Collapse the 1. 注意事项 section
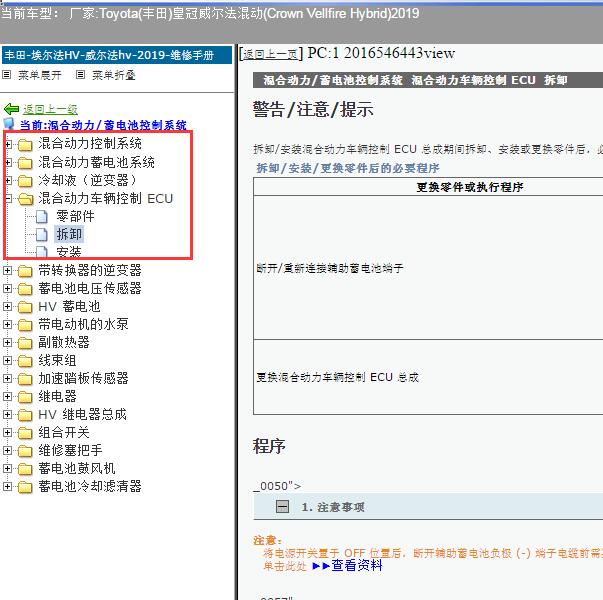 coord(283,507)
